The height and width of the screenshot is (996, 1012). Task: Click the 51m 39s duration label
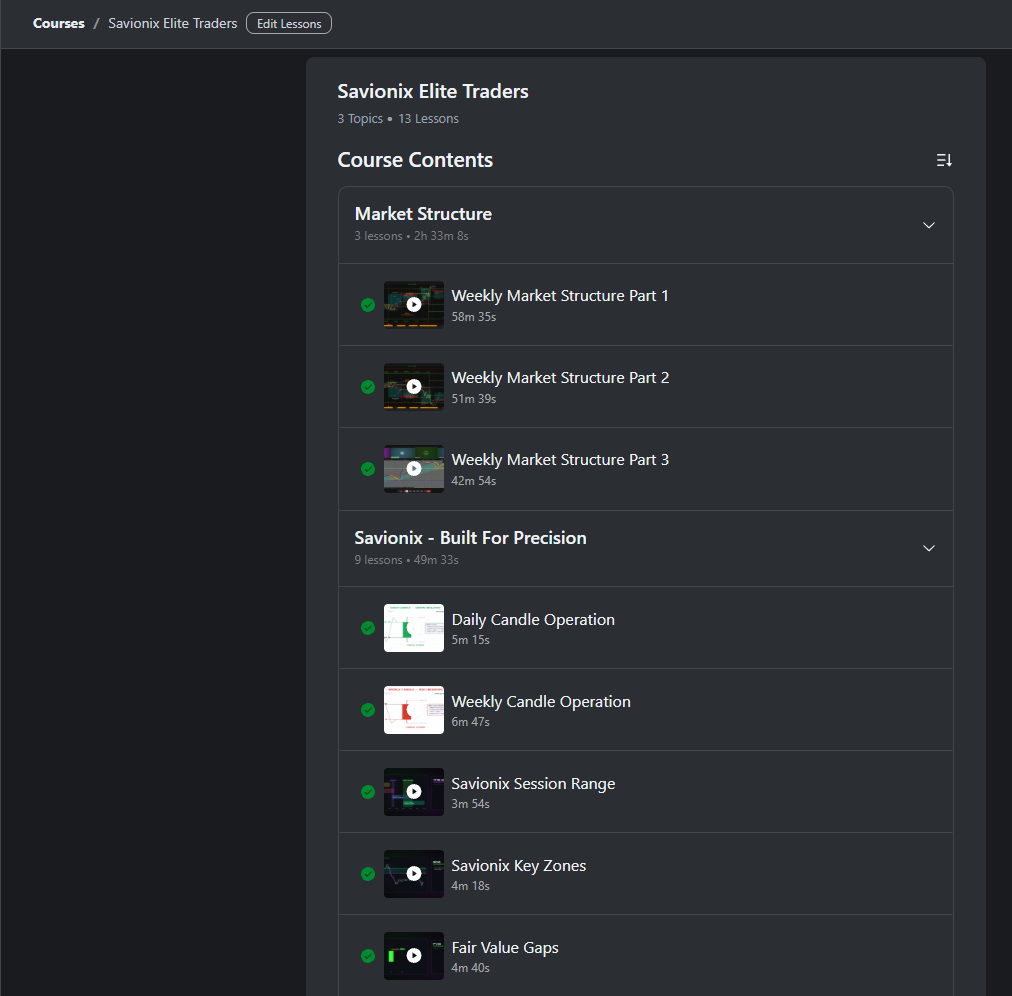474,399
